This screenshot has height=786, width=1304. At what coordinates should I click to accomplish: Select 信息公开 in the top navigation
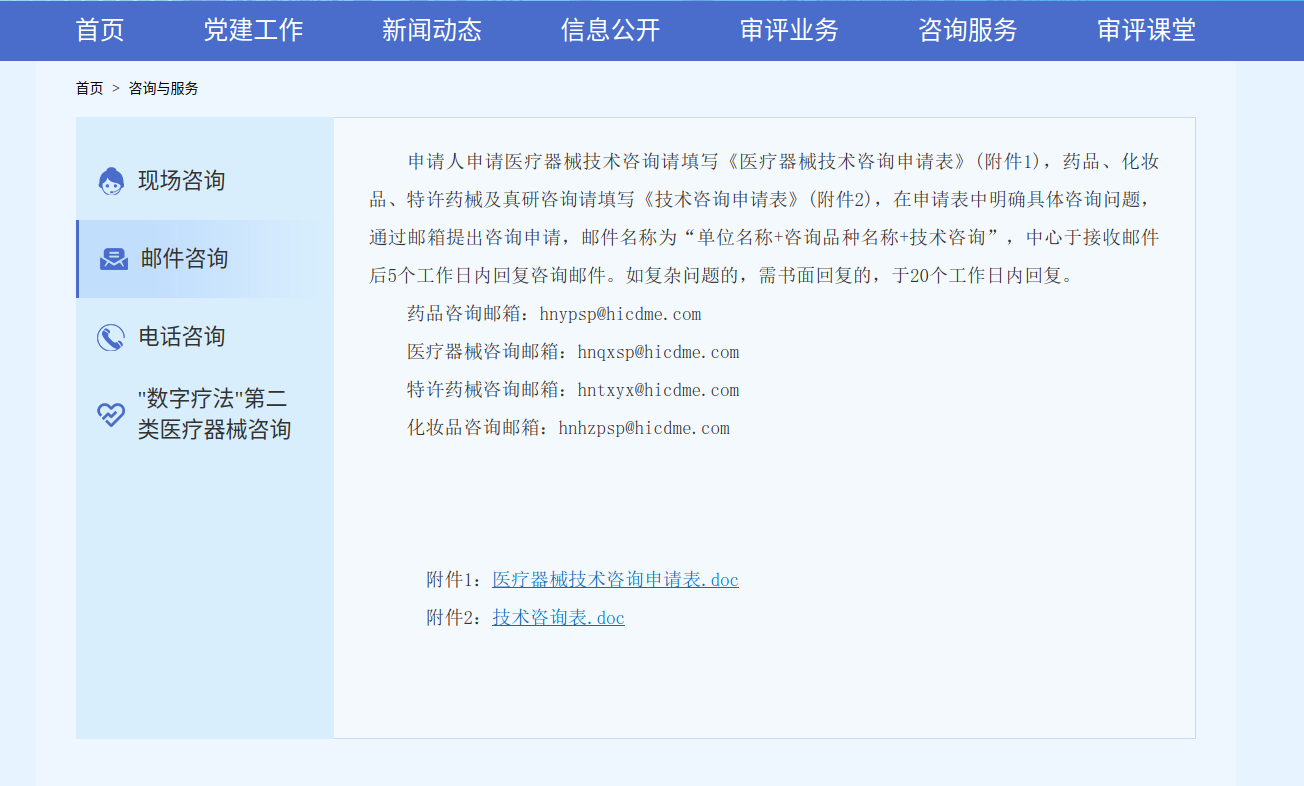point(611,30)
